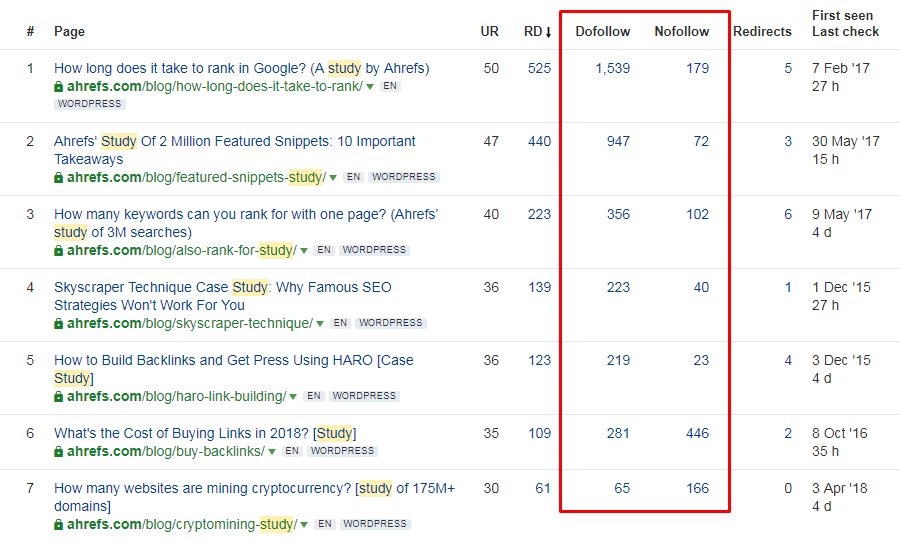This screenshot has width=900, height=541.
Task: Click the green lock icon for how-long-does-it-take-to-rank URL
Action: tap(59, 87)
